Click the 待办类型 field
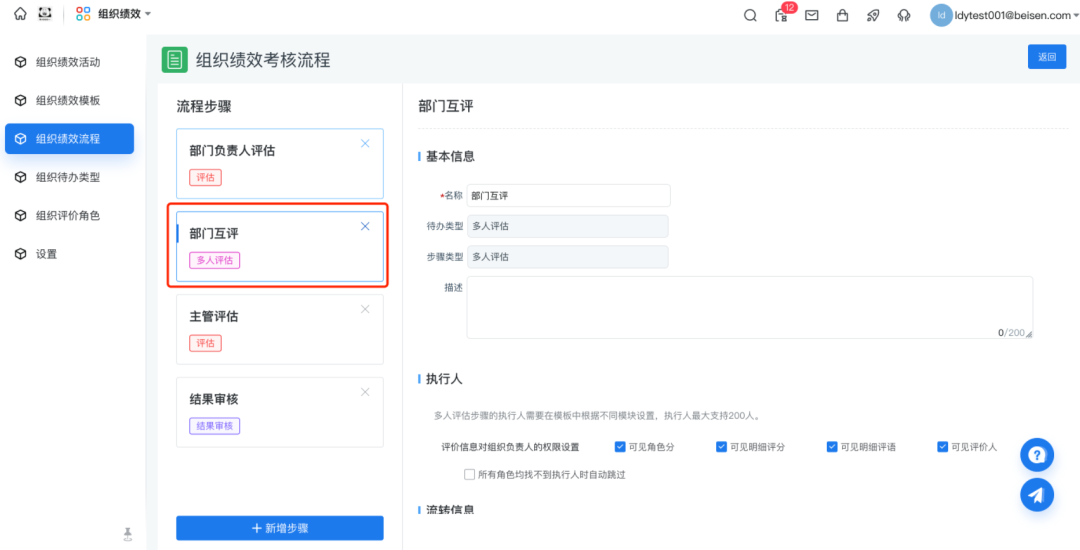The width and height of the screenshot is (1080, 550). (x=568, y=226)
